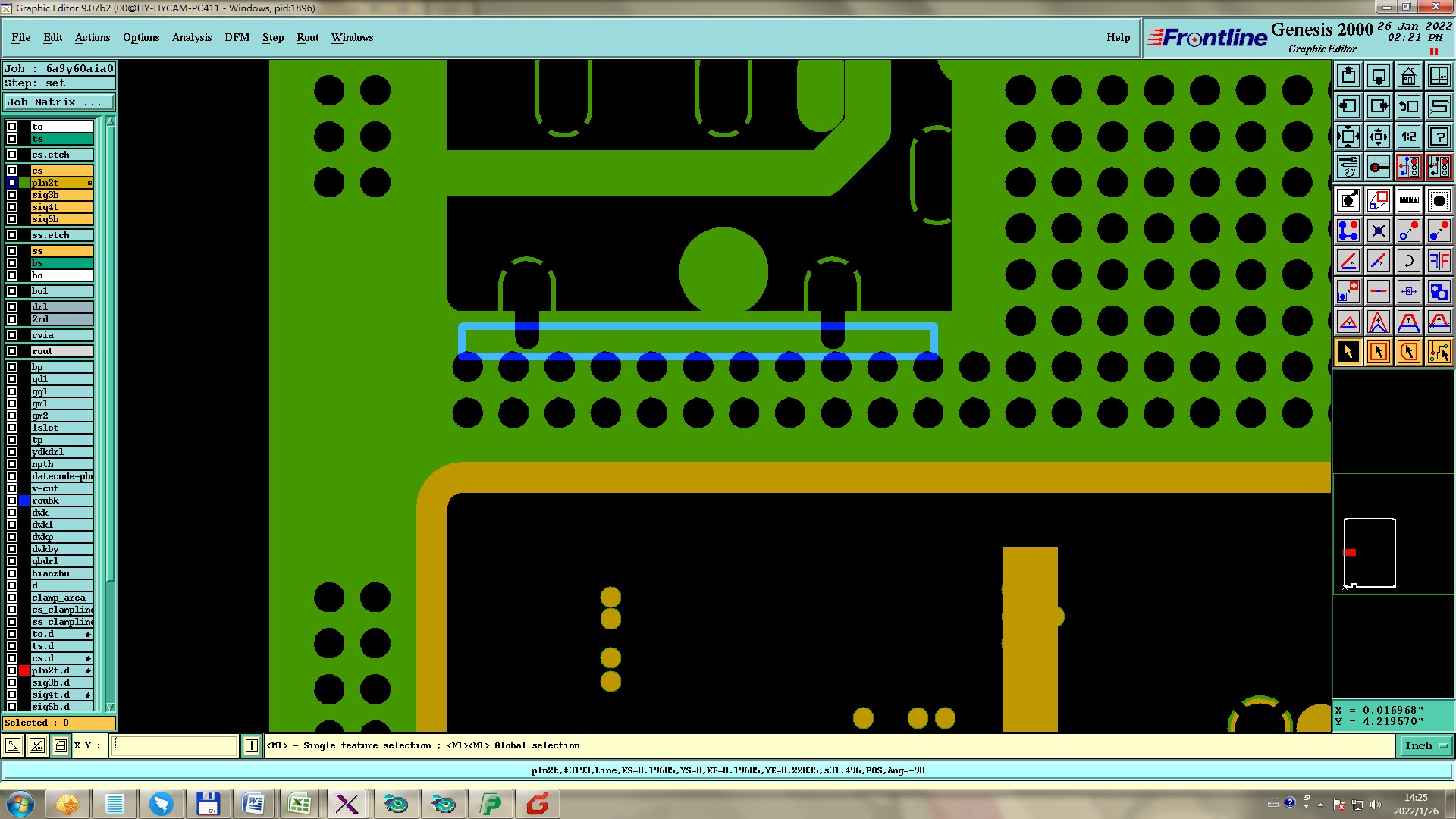Screen dimensions: 1456x819
Task: Select the 'biaozhu' layer name
Action: (x=61, y=573)
